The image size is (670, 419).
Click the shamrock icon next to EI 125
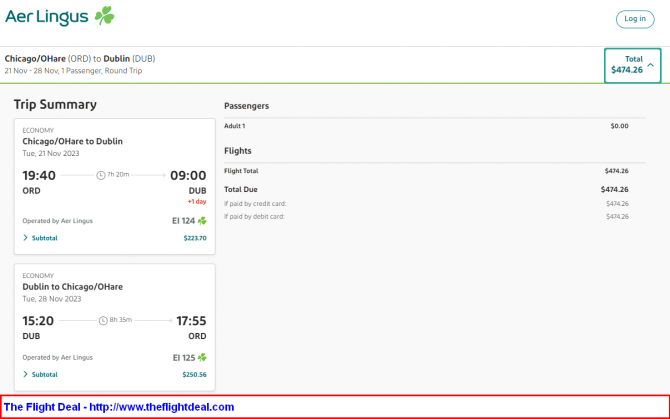click(202, 357)
